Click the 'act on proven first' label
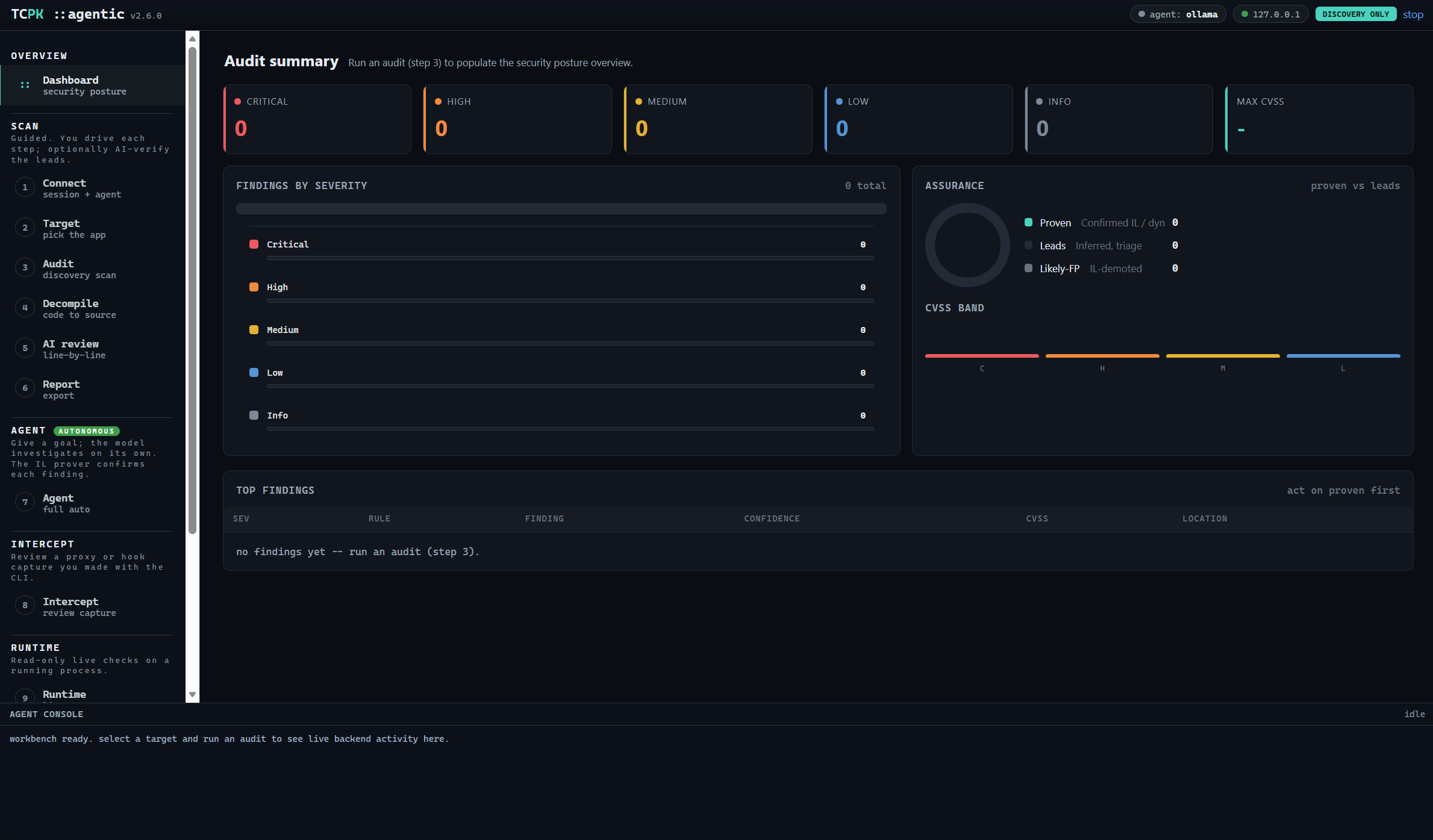This screenshot has width=1433, height=840. point(1343,490)
